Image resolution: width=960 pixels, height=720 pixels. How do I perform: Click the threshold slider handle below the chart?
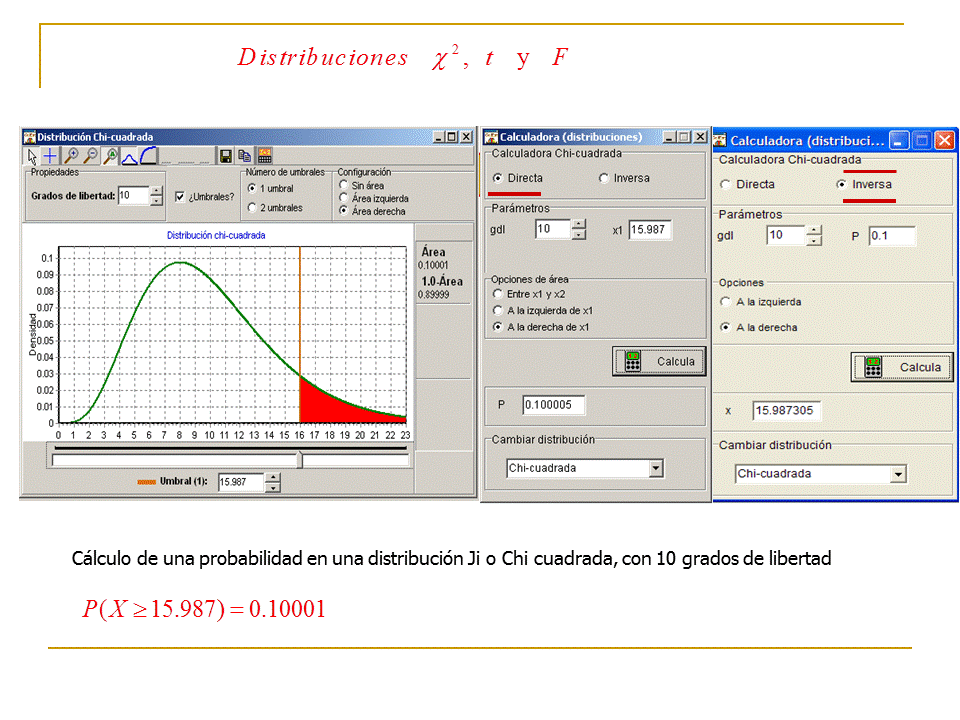coord(299,460)
